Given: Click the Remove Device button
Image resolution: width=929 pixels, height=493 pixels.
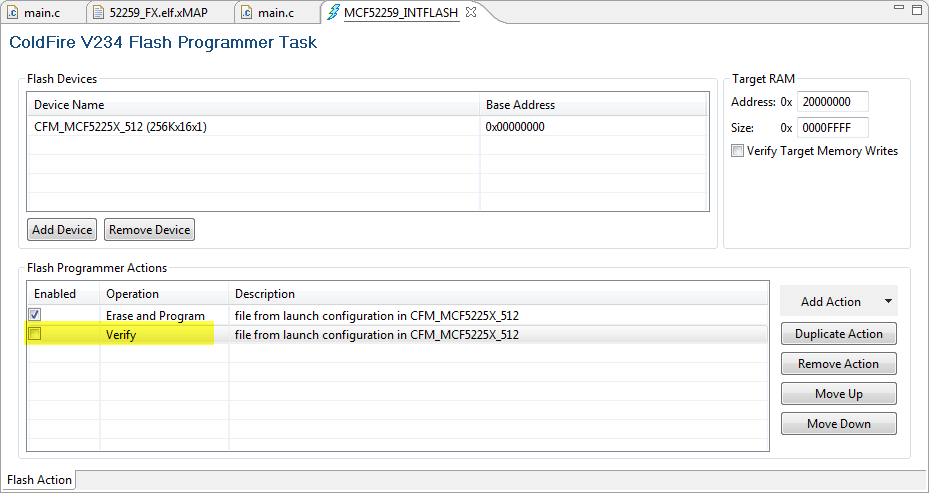Looking at the screenshot, I should [150, 230].
